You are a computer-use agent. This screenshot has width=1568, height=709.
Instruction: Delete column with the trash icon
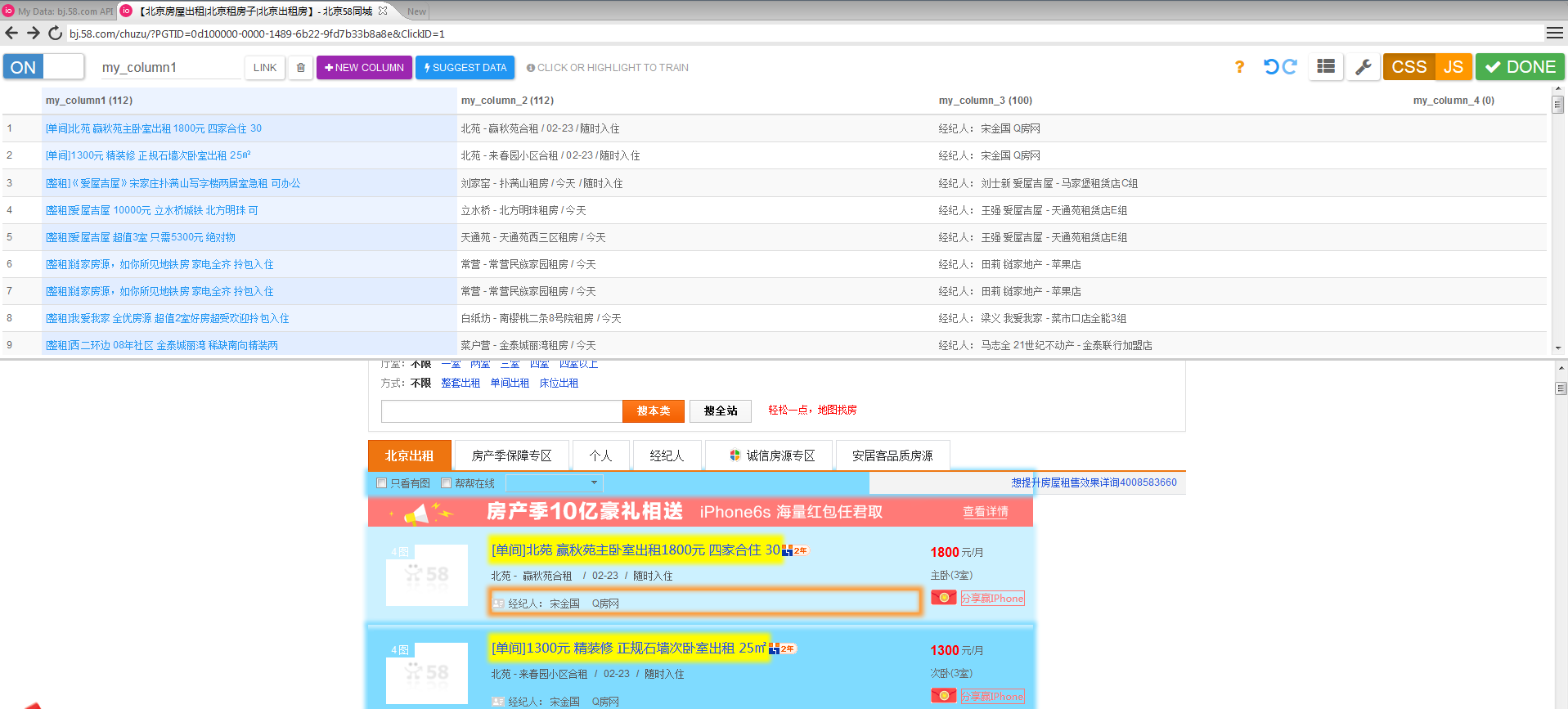pyautogui.click(x=300, y=68)
